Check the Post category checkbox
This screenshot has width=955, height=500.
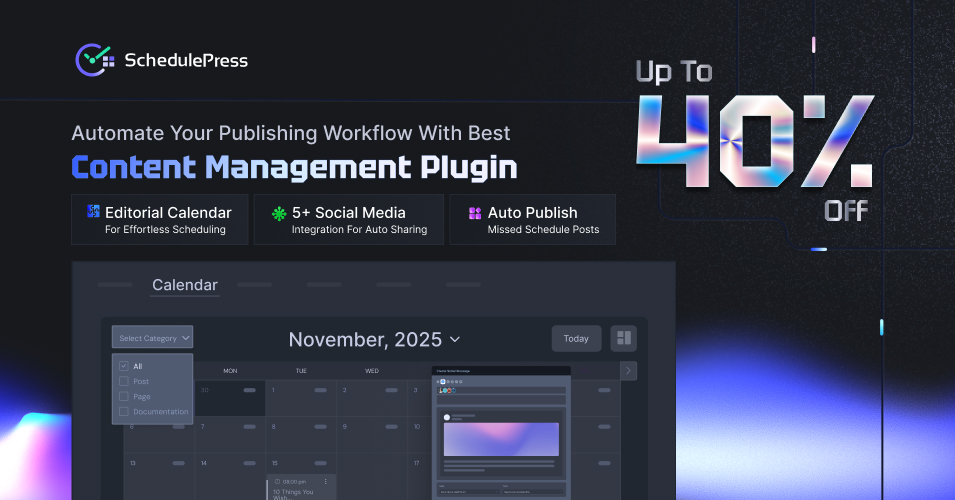click(x=123, y=381)
